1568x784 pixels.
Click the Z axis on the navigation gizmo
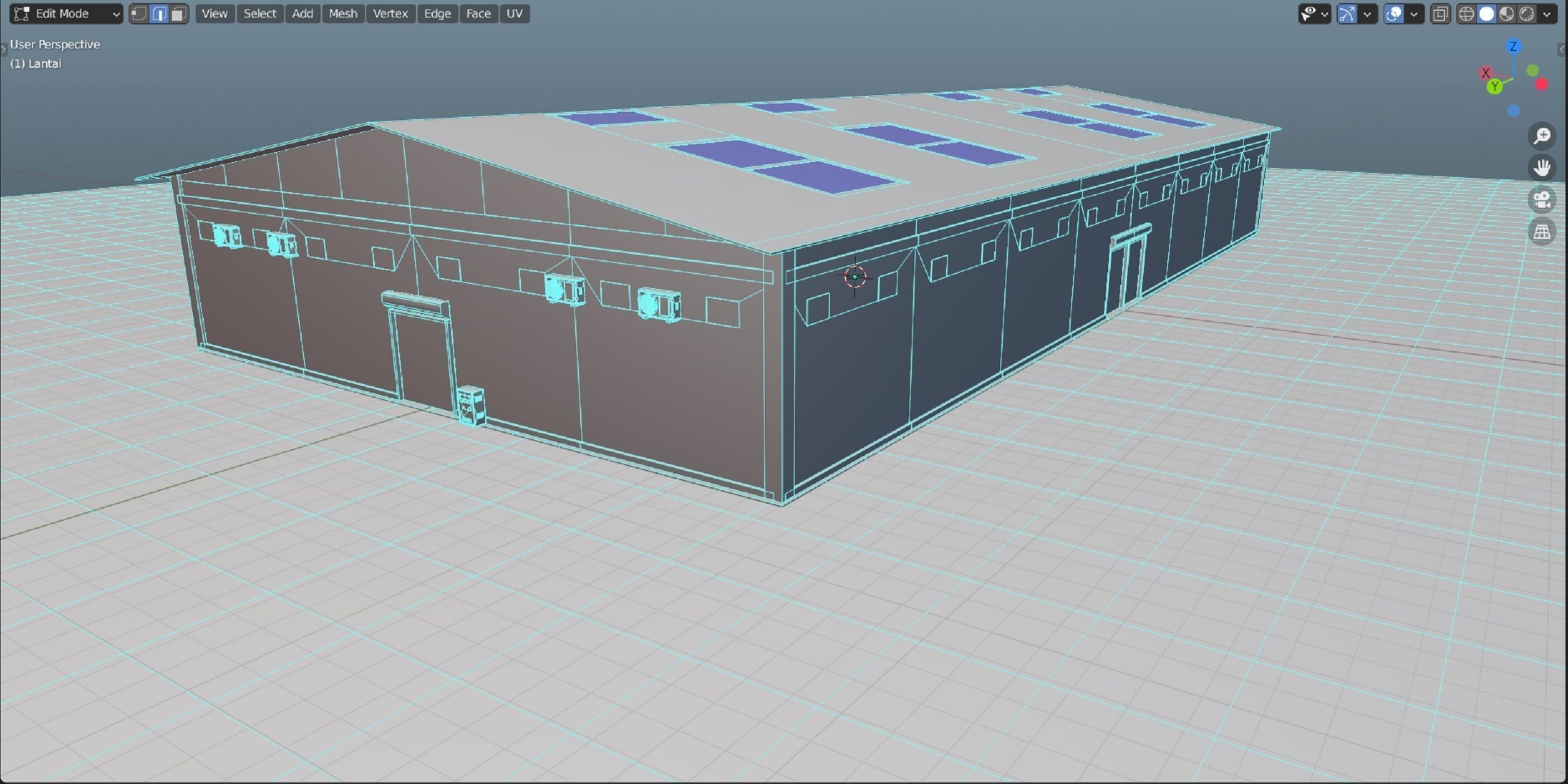click(x=1513, y=46)
